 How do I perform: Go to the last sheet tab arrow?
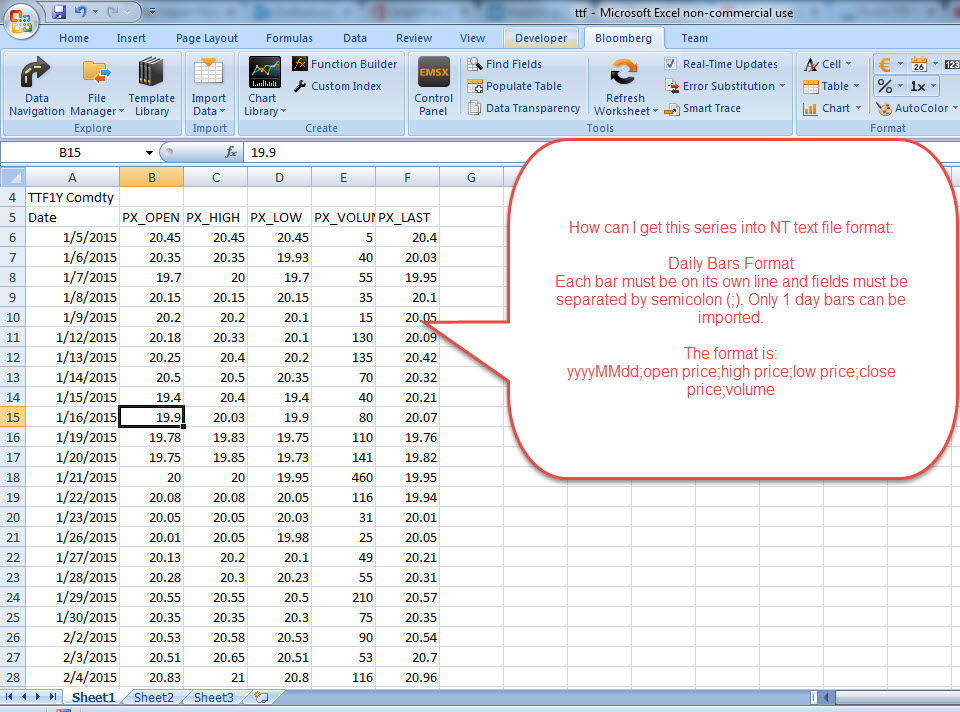pyautogui.click(x=53, y=697)
